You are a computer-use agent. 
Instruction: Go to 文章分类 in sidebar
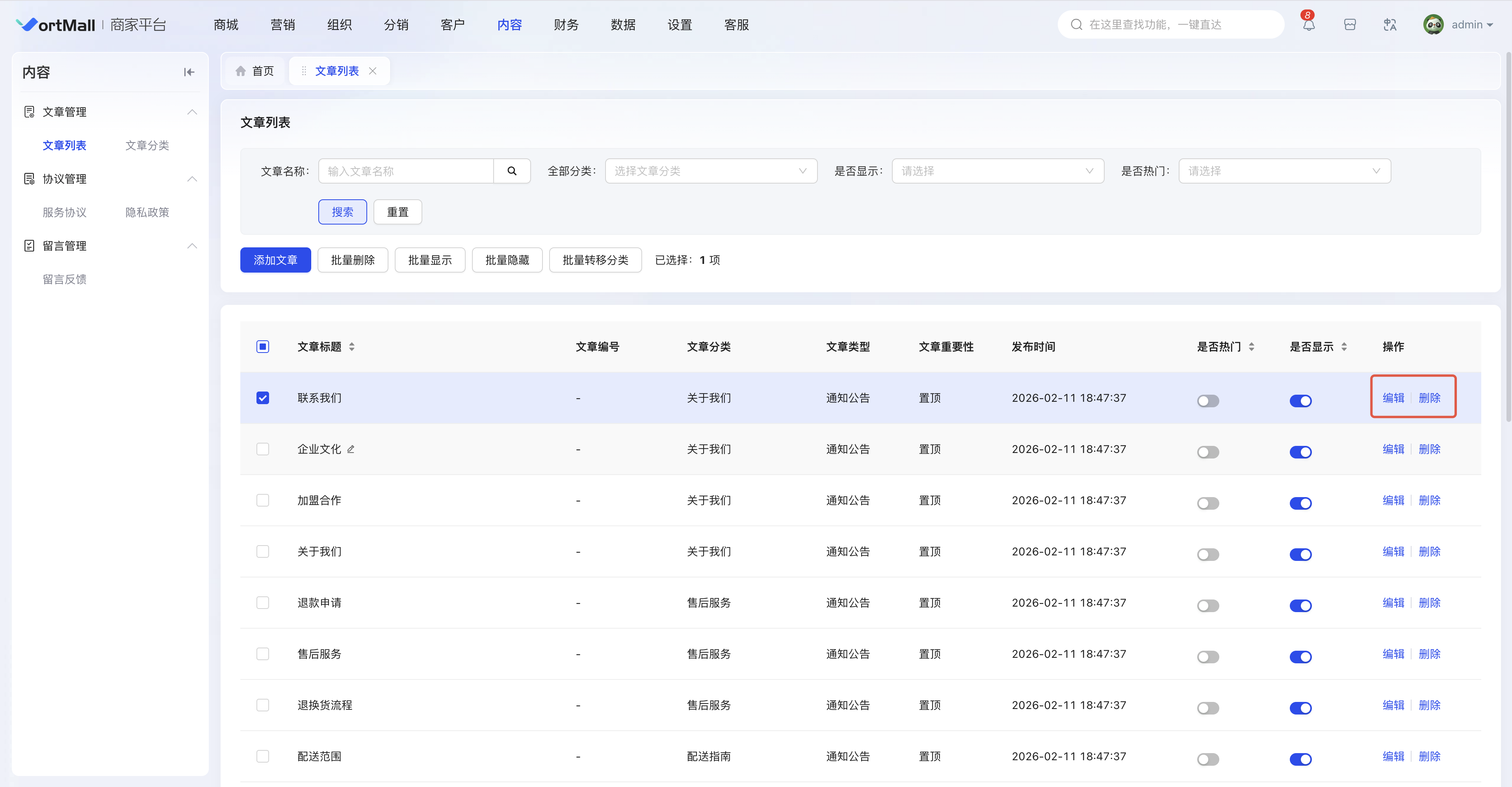[147, 146]
